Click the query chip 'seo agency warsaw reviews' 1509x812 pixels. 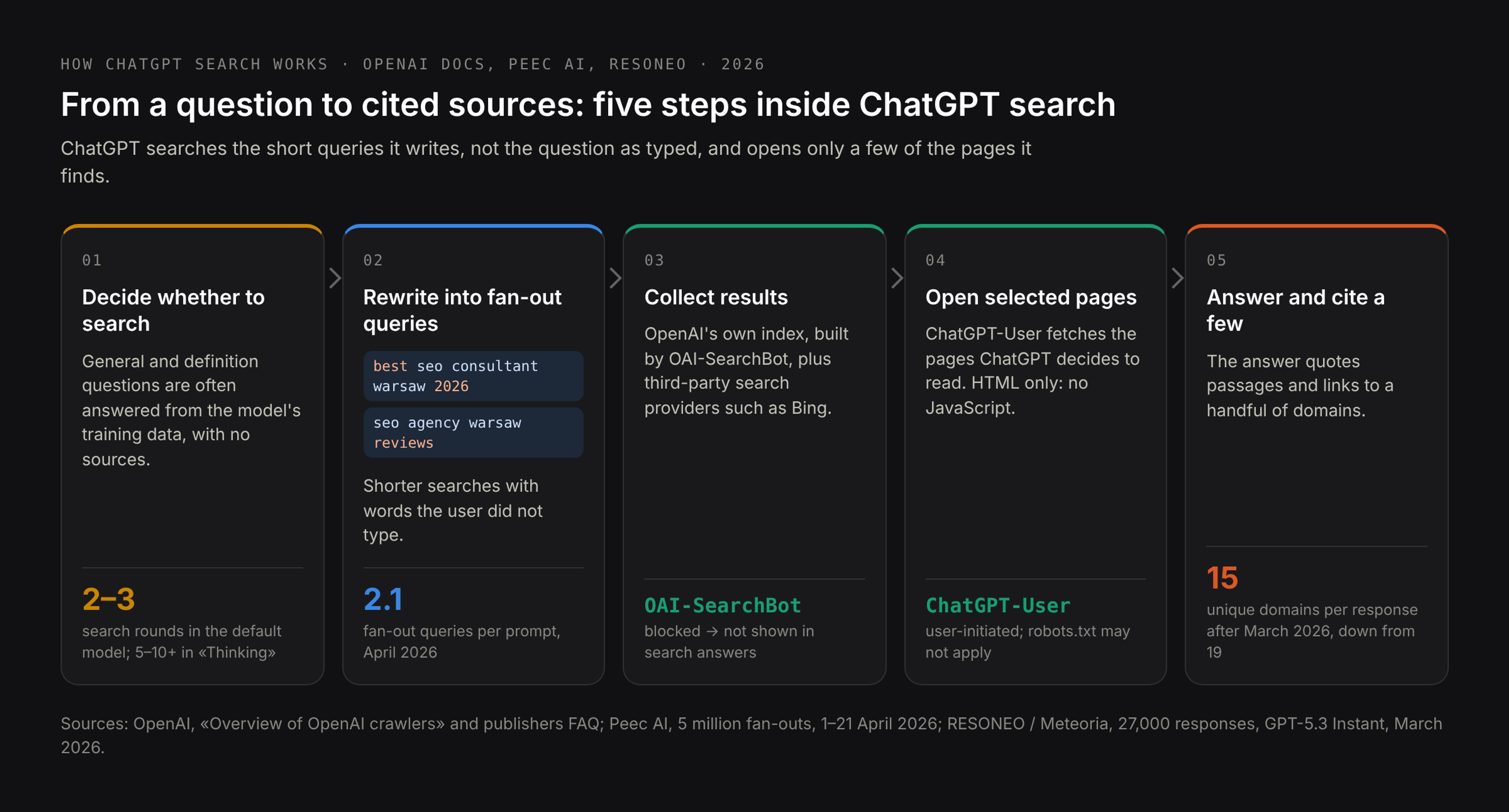[x=473, y=433]
